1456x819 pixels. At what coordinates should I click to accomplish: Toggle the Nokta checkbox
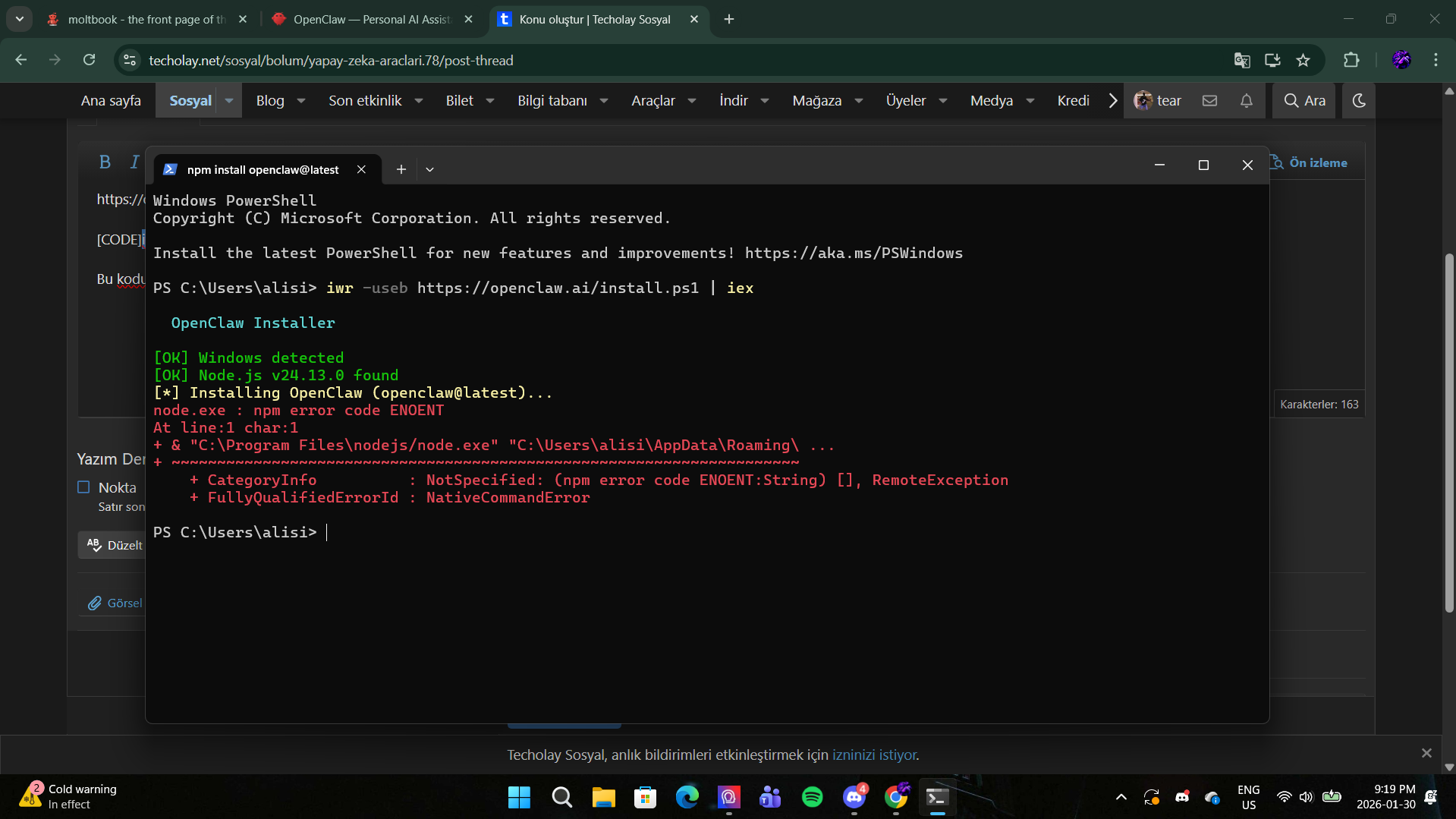(83, 487)
